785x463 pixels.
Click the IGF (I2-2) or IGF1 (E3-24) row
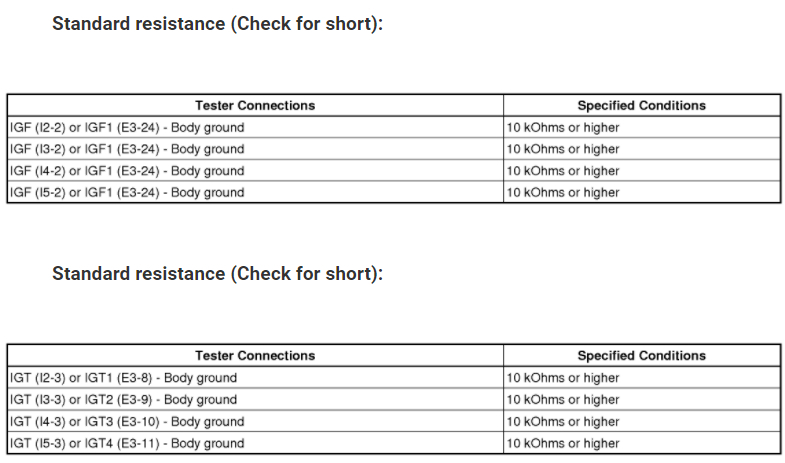126,127
